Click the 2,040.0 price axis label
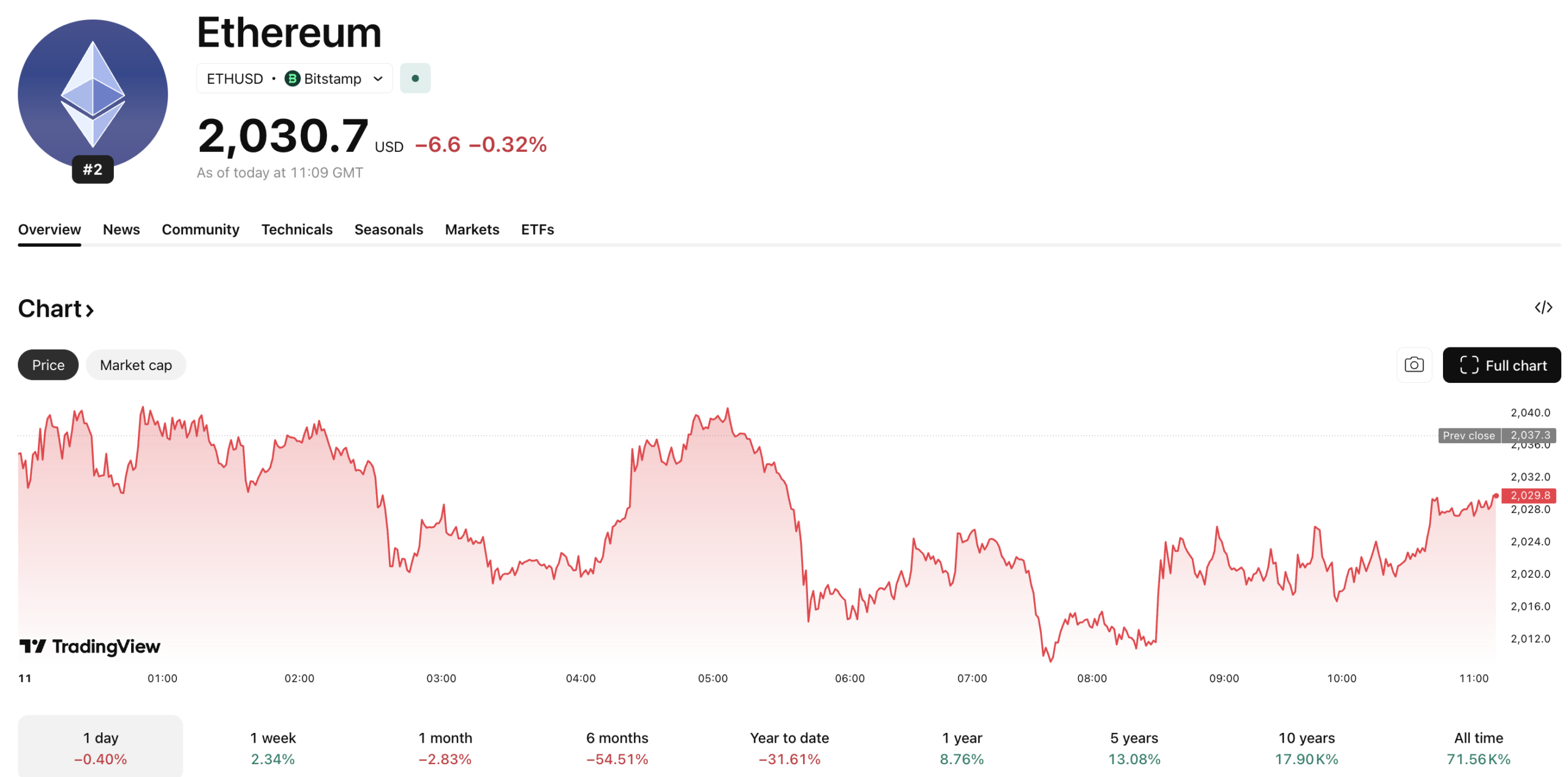 1530,412
